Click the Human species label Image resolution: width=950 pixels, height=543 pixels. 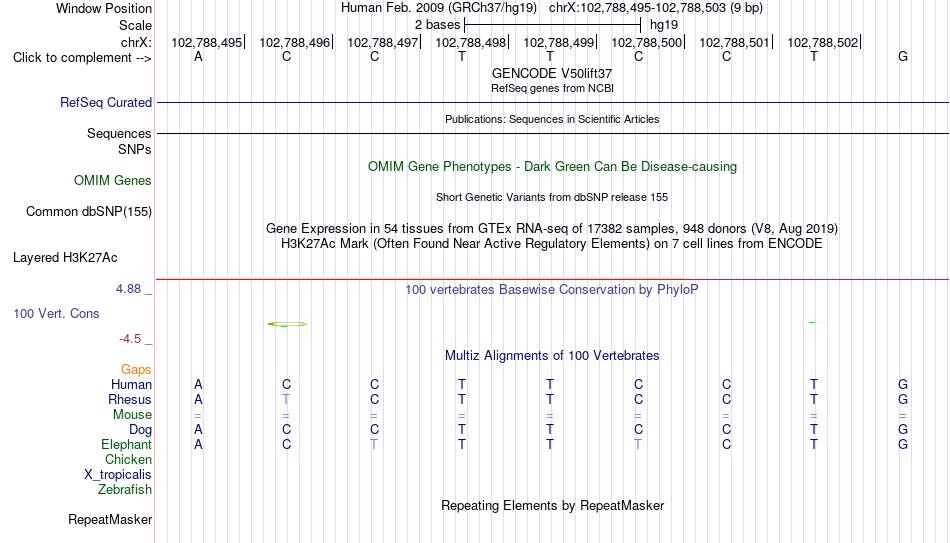pyautogui.click(x=131, y=385)
